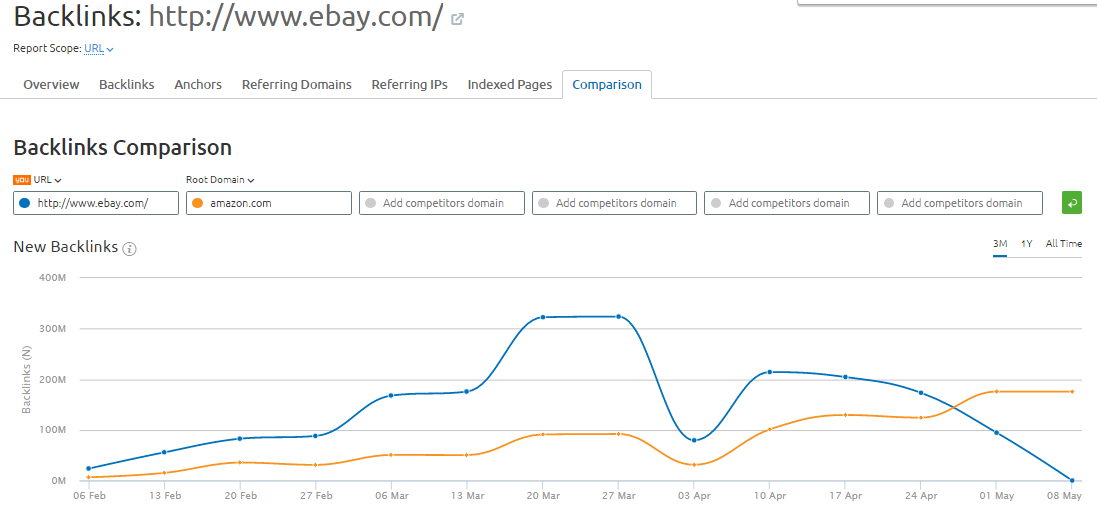Click first empty Add competitors domain field
Image resolution: width=1097 pixels, height=523 pixels.
(x=441, y=203)
